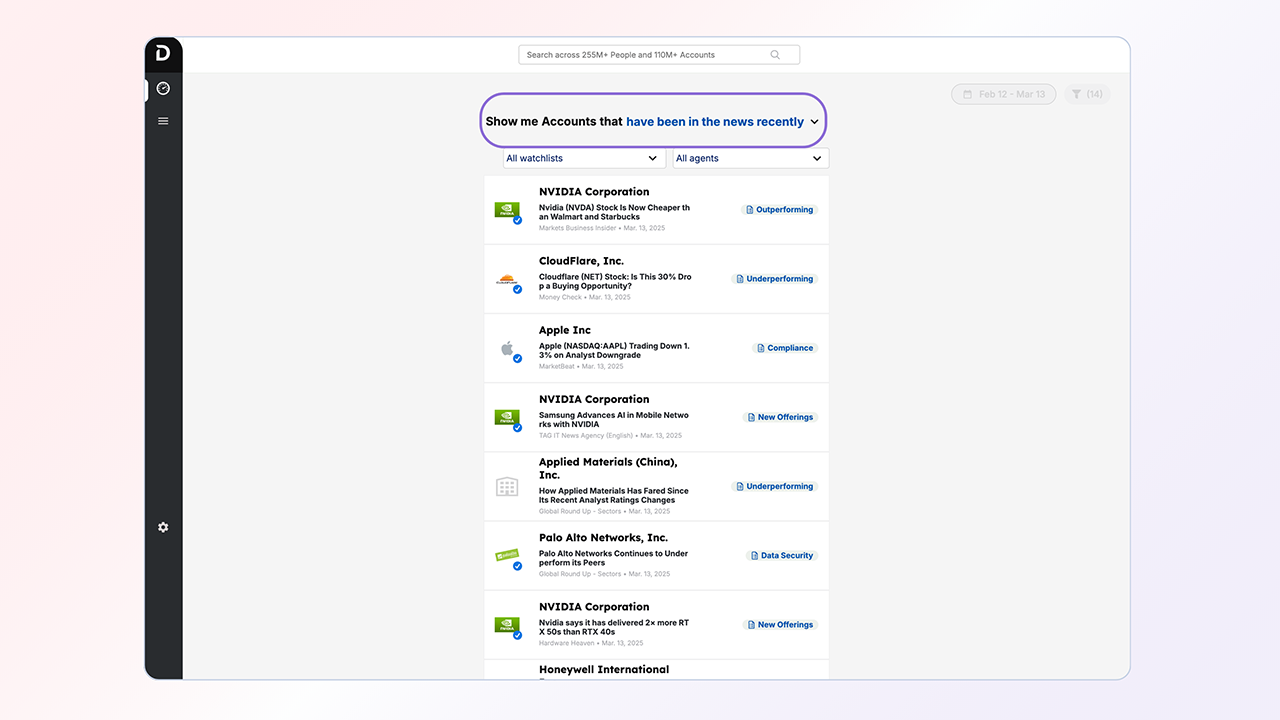Click the search magnifier icon

[775, 55]
